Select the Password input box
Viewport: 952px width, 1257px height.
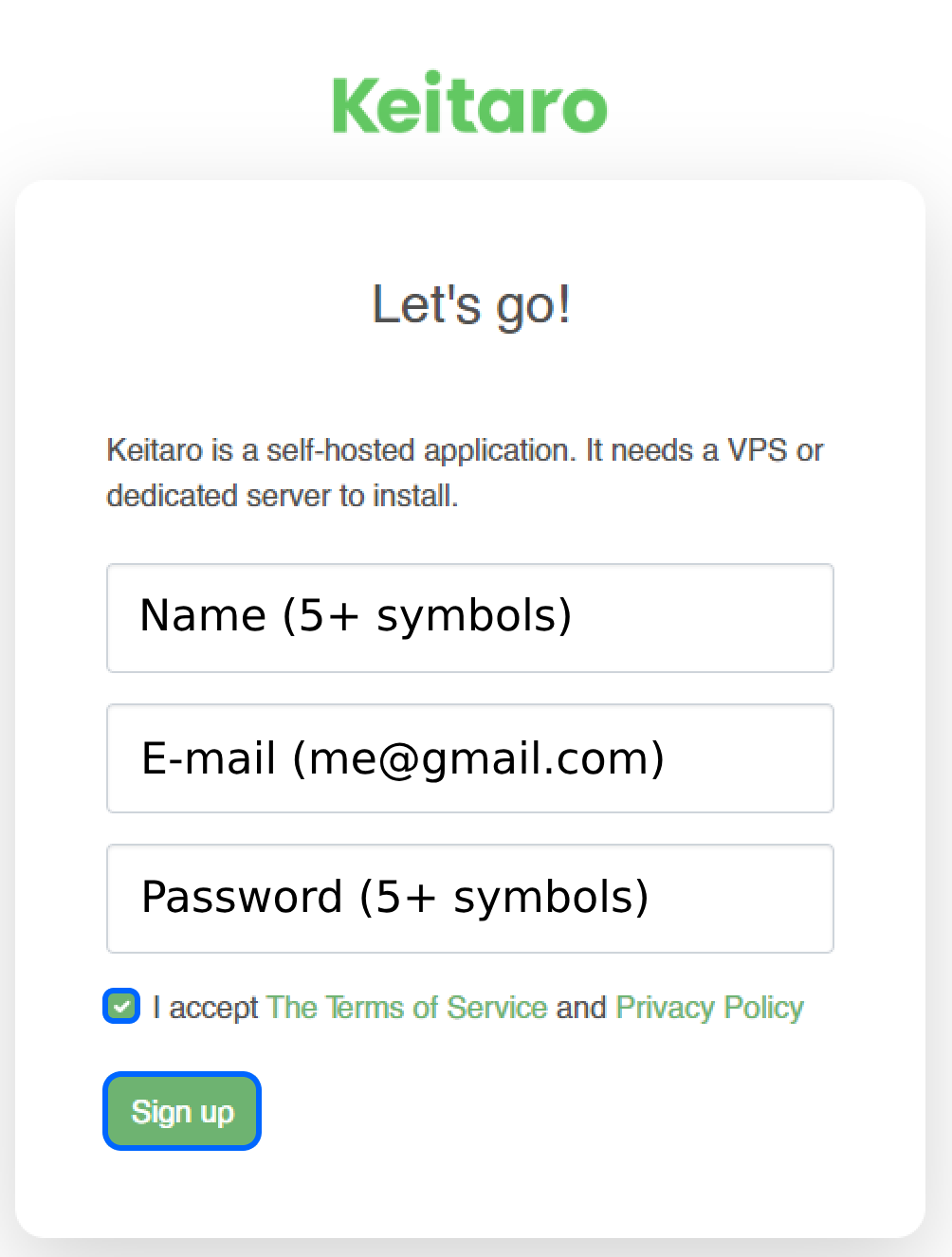[x=469, y=899]
